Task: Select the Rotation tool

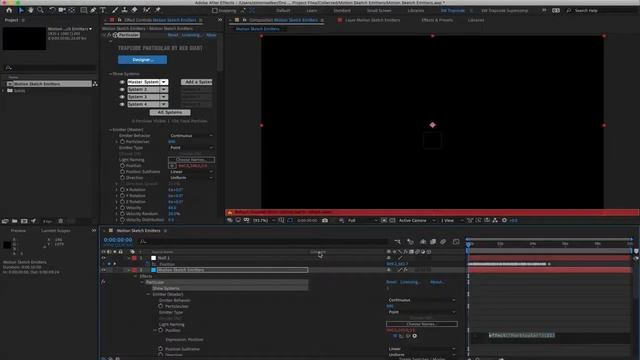Action: pyautogui.click(x=52, y=10)
